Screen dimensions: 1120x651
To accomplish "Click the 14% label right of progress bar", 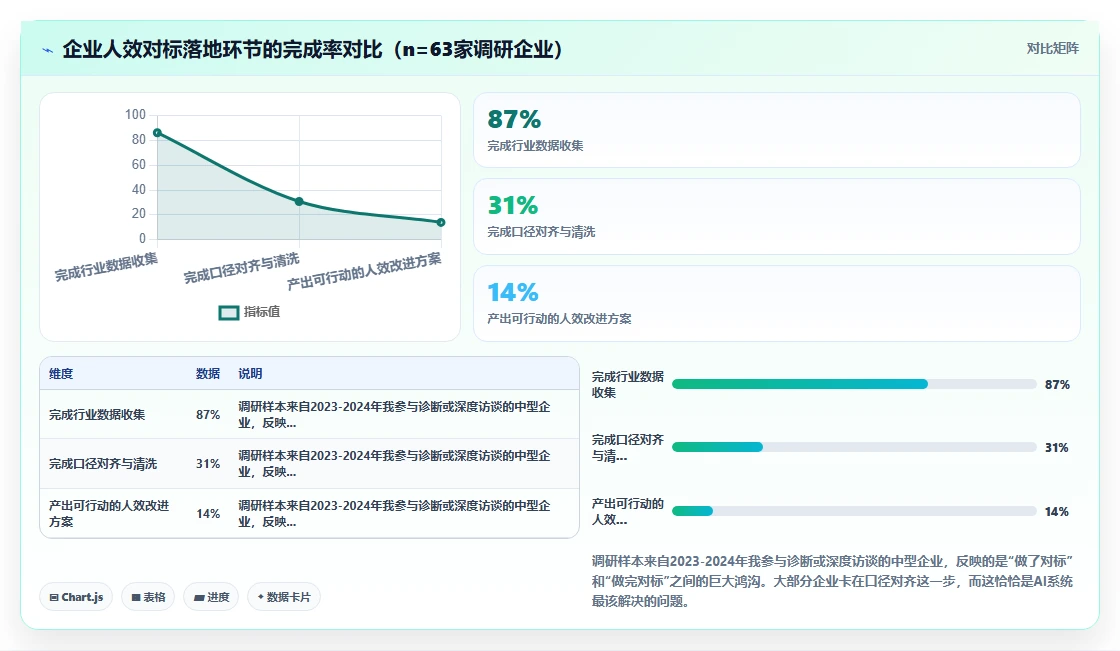I will click(x=1057, y=512).
